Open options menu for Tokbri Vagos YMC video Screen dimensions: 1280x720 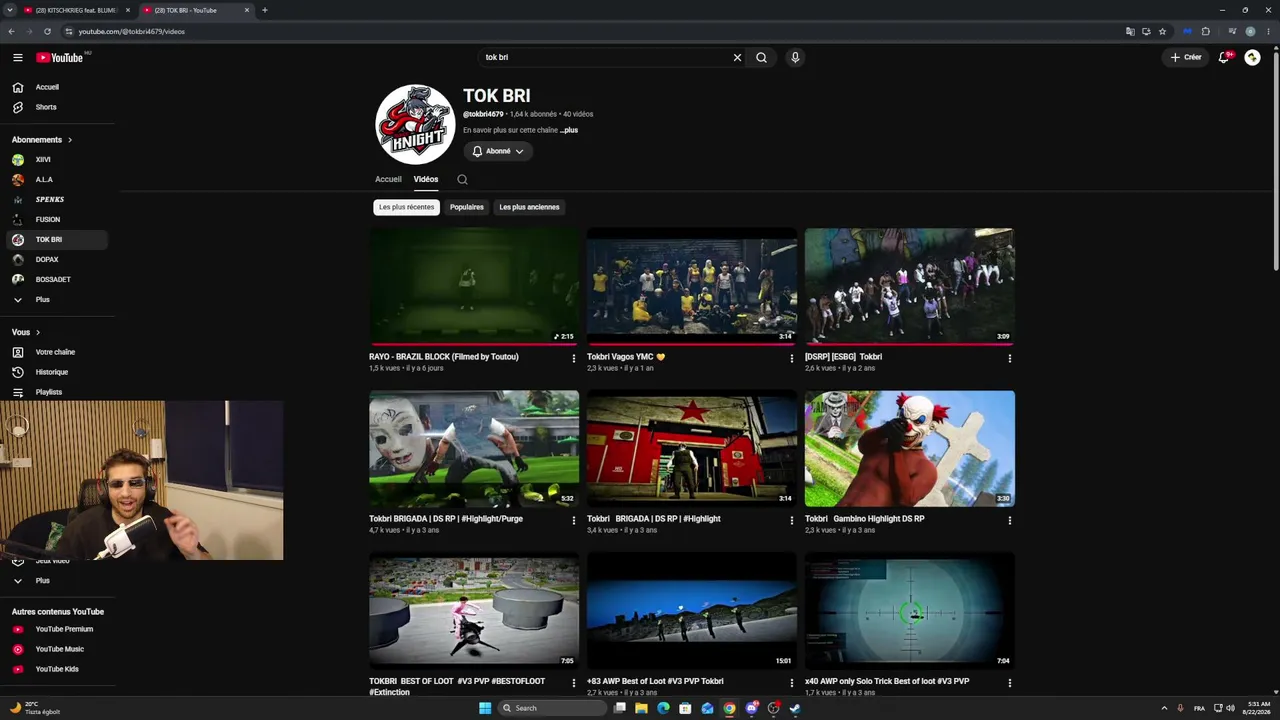792,358
